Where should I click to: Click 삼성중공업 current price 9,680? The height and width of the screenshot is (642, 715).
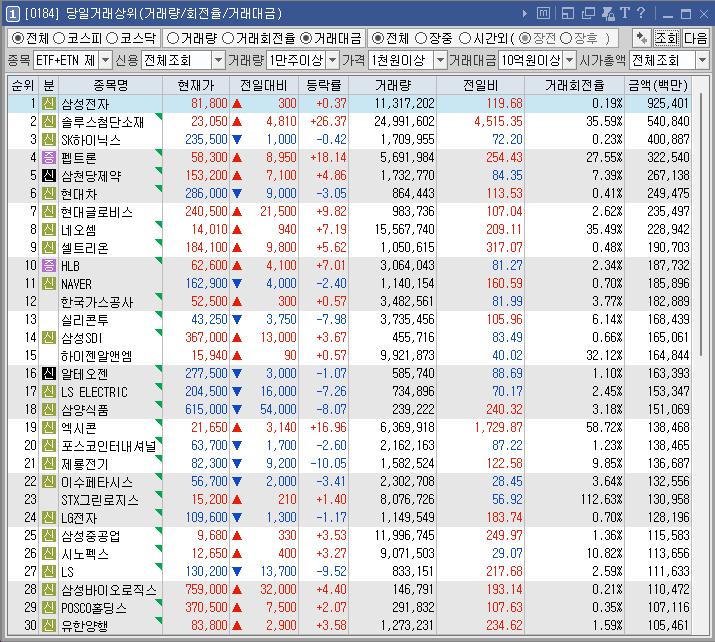pyautogui.click(x=212, y=535)
